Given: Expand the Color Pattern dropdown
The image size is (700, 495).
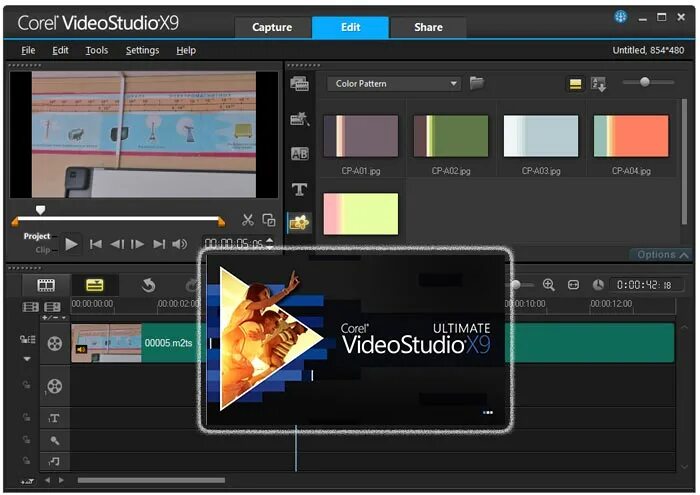Looking at the screenshot, I should click(x=393, y=84).
